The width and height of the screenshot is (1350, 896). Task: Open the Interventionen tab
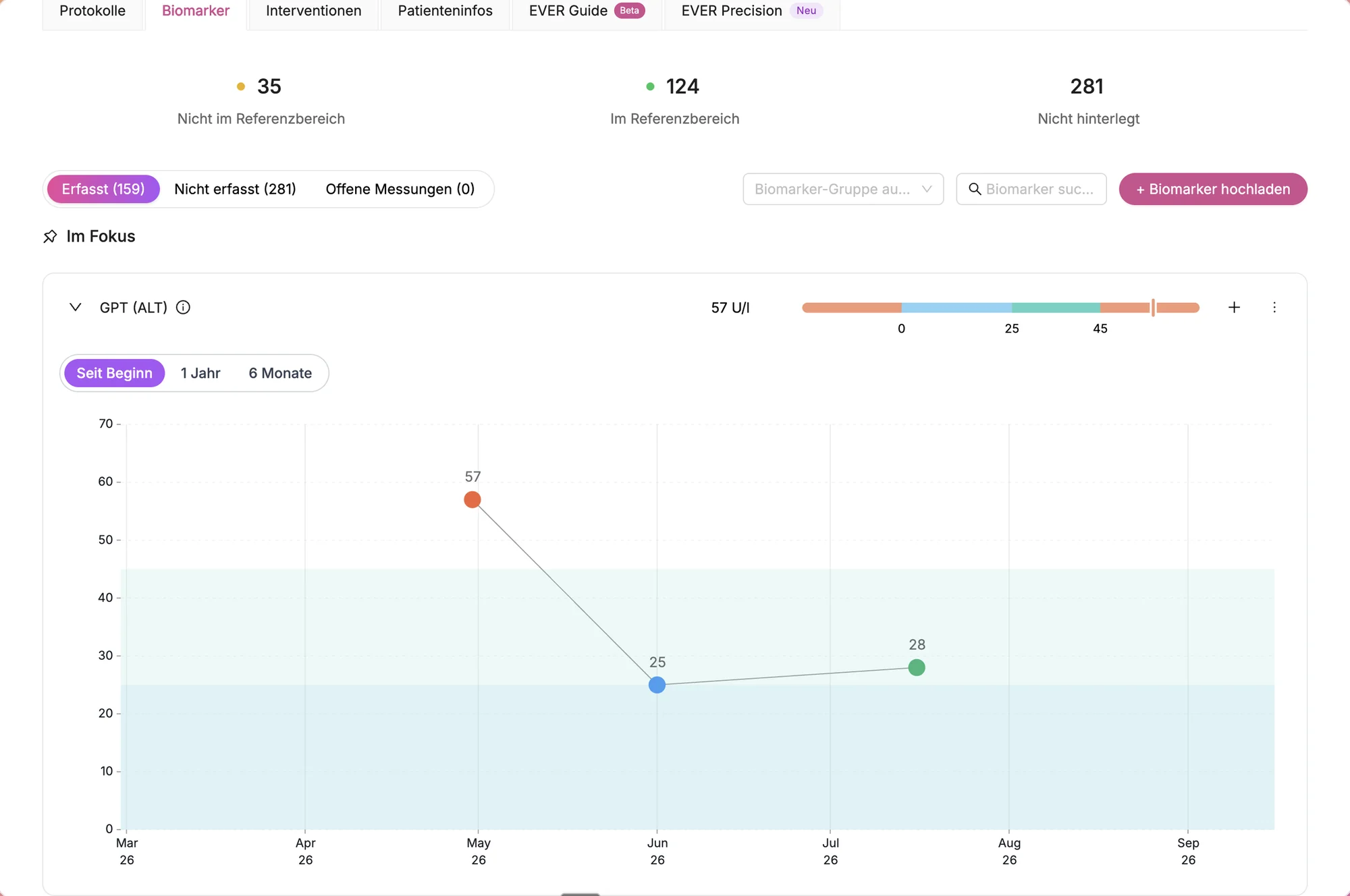[314, 11]
